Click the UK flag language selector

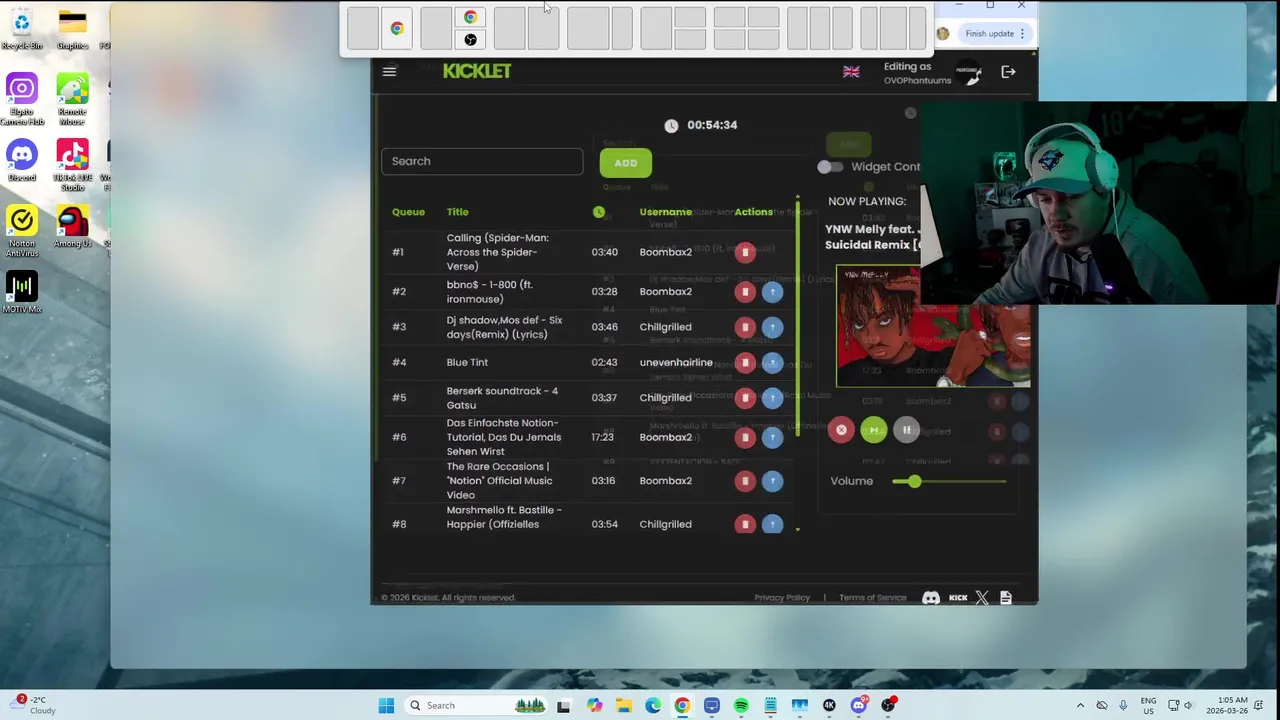(x=851, y=72)
